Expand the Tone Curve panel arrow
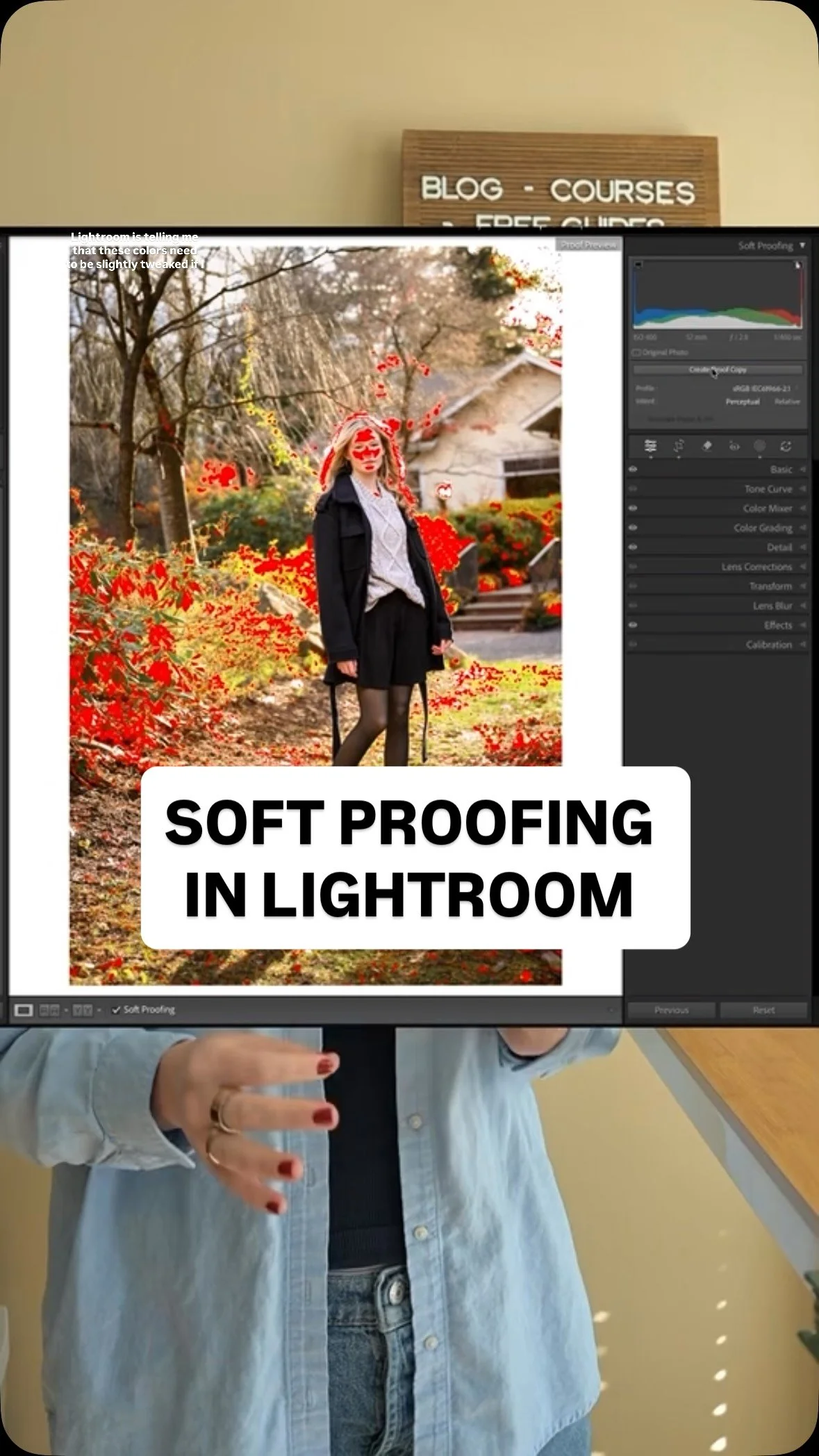Image resolution: width=819 pixels, height=1456 pixels. (802, 489)
